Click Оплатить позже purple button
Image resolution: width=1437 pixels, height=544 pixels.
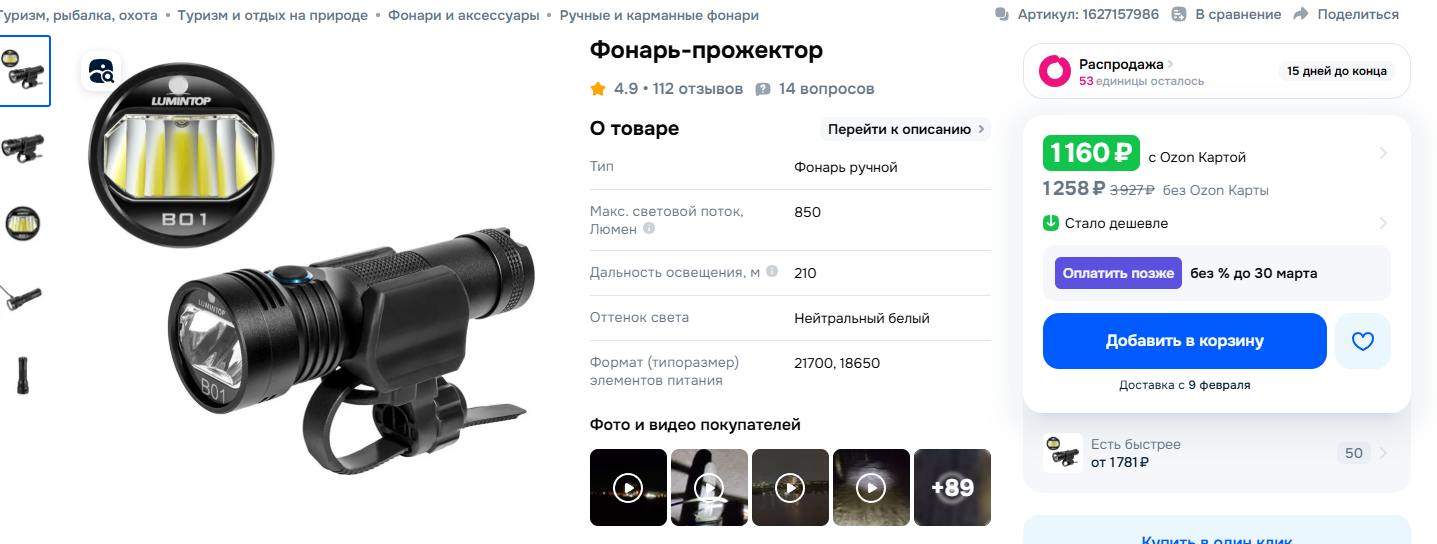point(1119,273)
